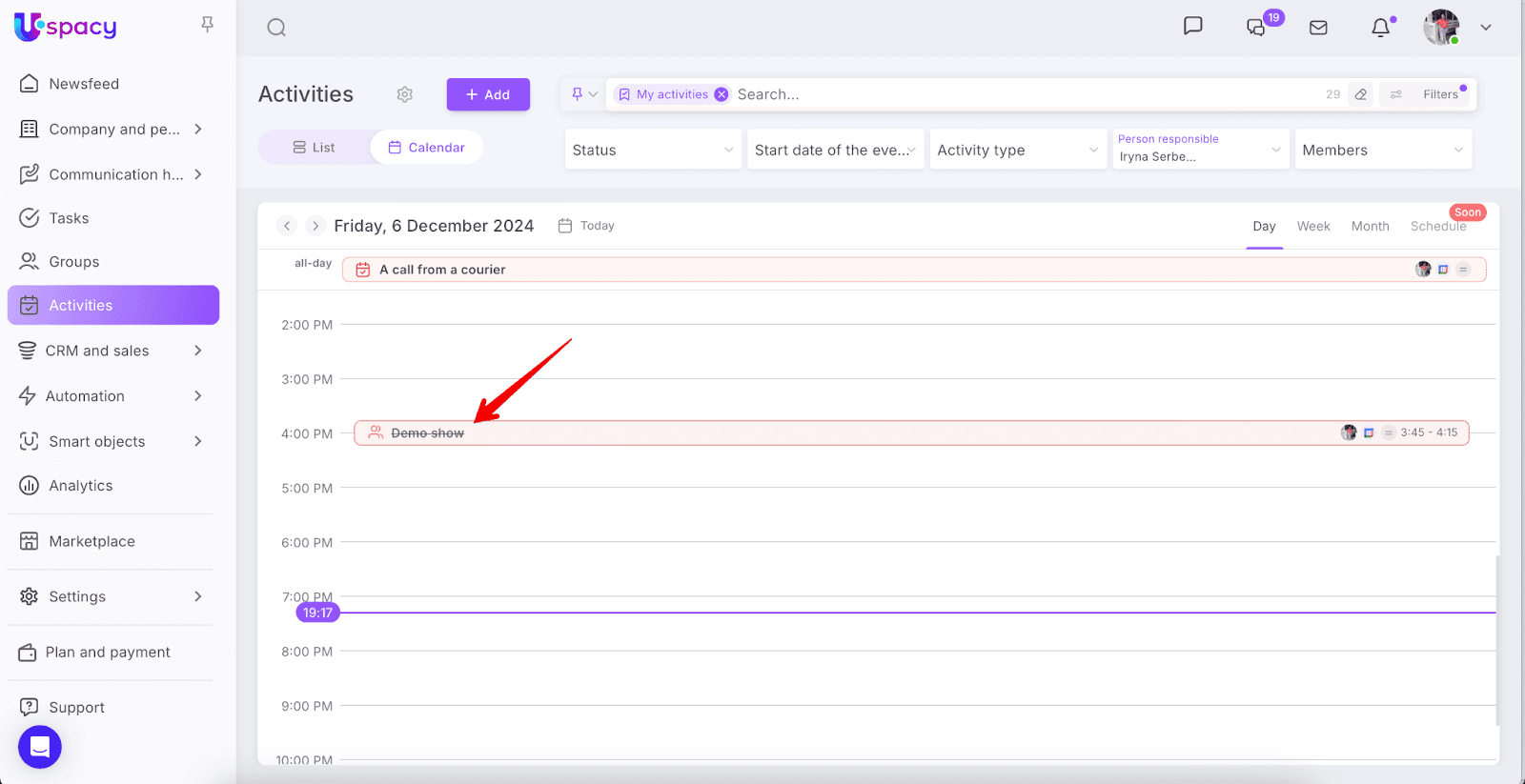Switch to List view

(x=315, y=148)
